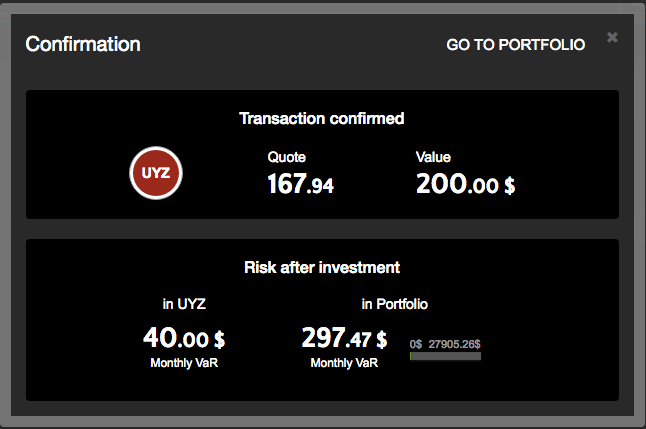Click Monthly VaR label under 40.00 $
This screenshot has width=646, height=429.
click(x=184, y=362)
